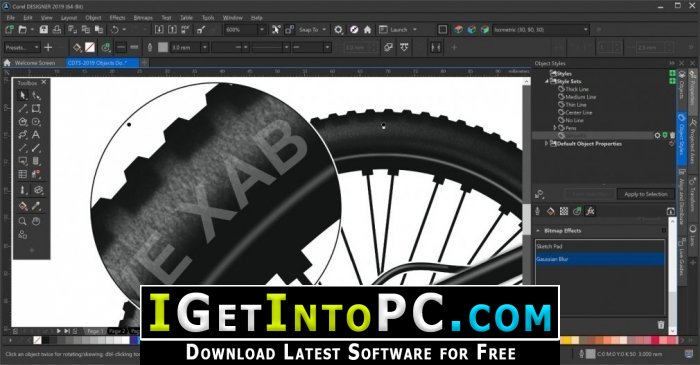Choose the Text tool in Toolbox

tap(36, 135)
